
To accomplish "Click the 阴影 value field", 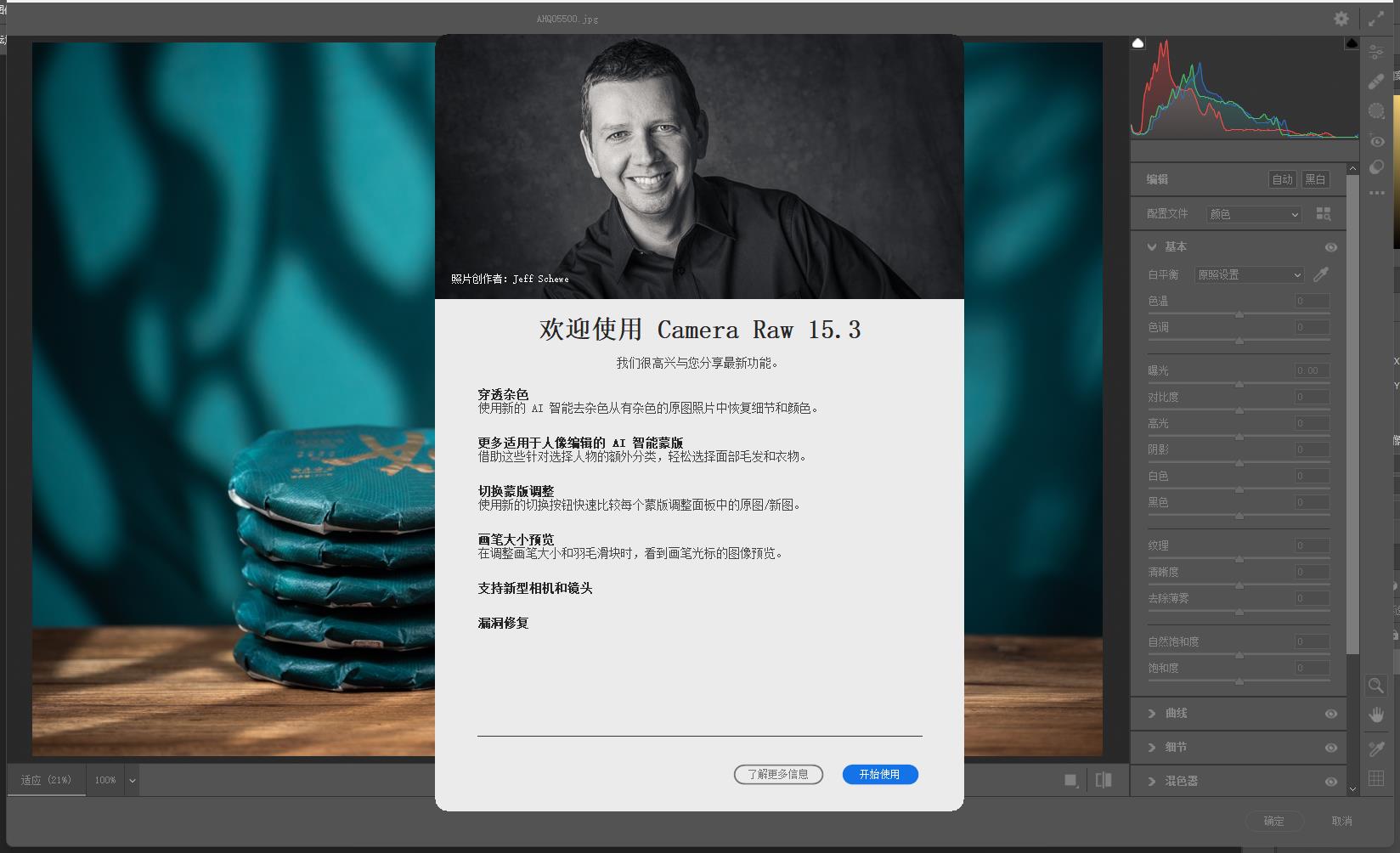I will pos(1312,449).
